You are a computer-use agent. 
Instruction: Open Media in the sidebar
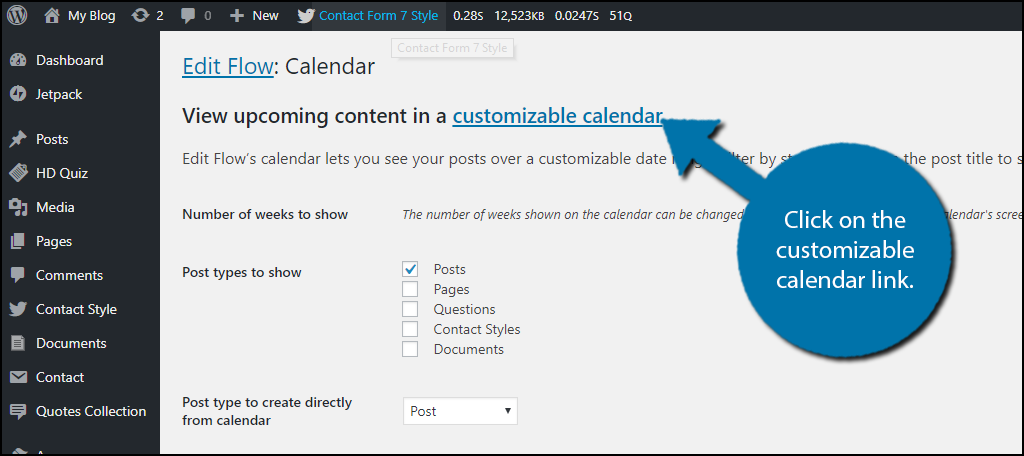[56, 207]
